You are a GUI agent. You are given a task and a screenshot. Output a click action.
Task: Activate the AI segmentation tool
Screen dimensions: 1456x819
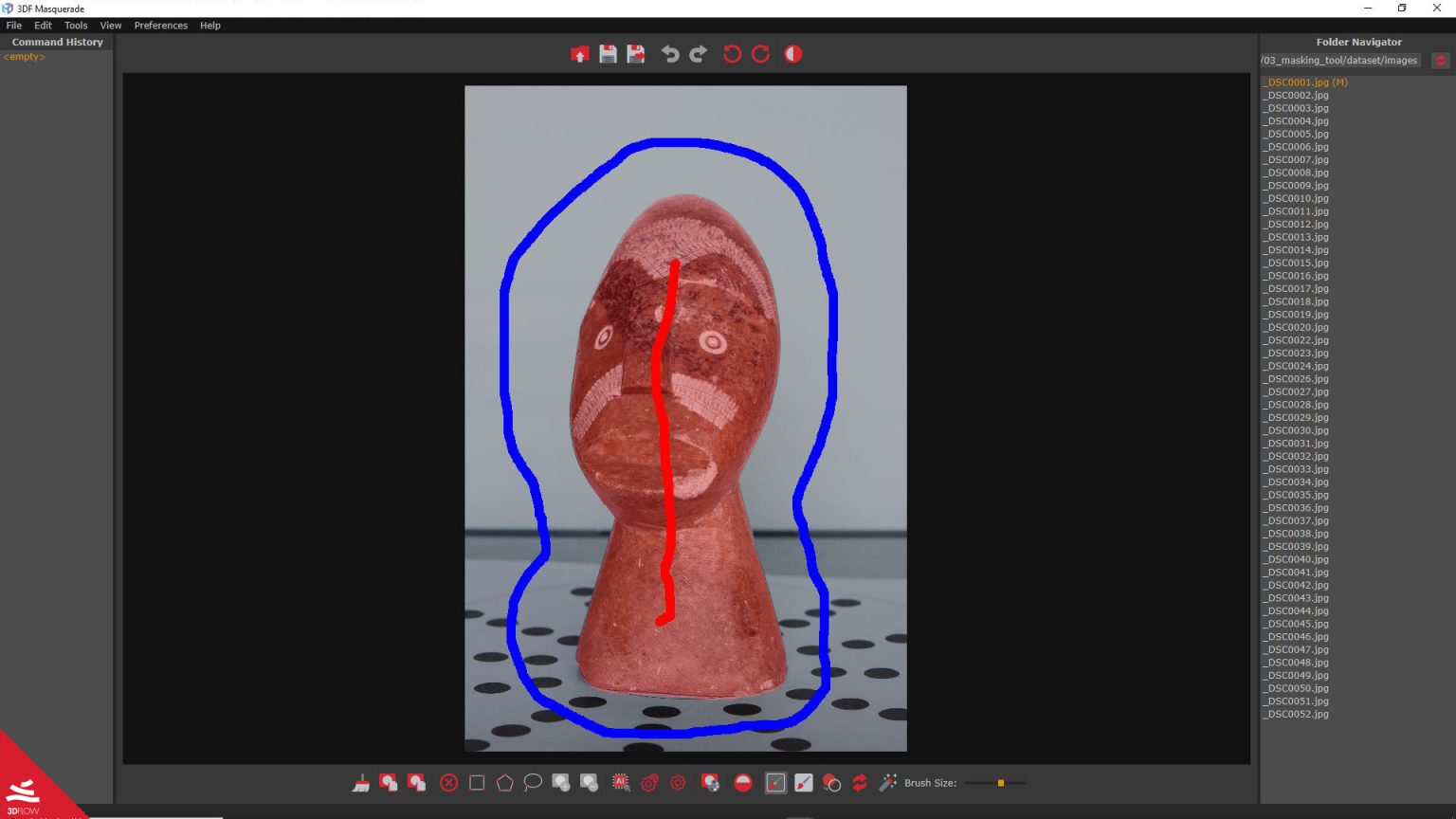[x=619, y=783]
